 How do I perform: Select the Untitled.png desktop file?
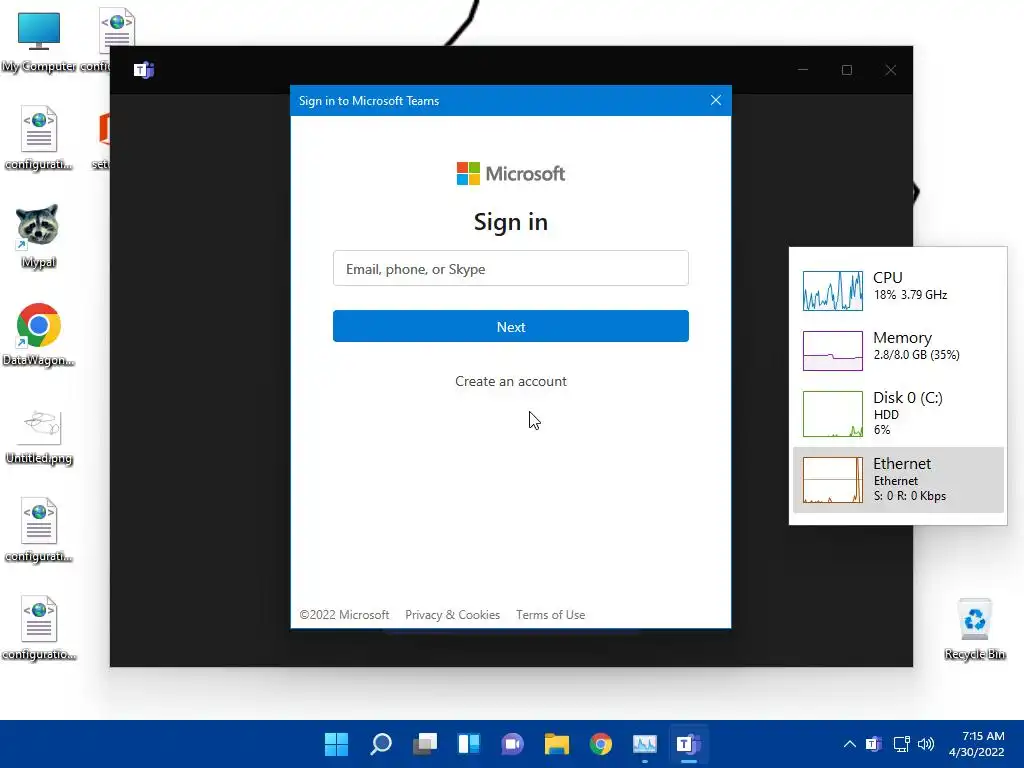(39, 436)
